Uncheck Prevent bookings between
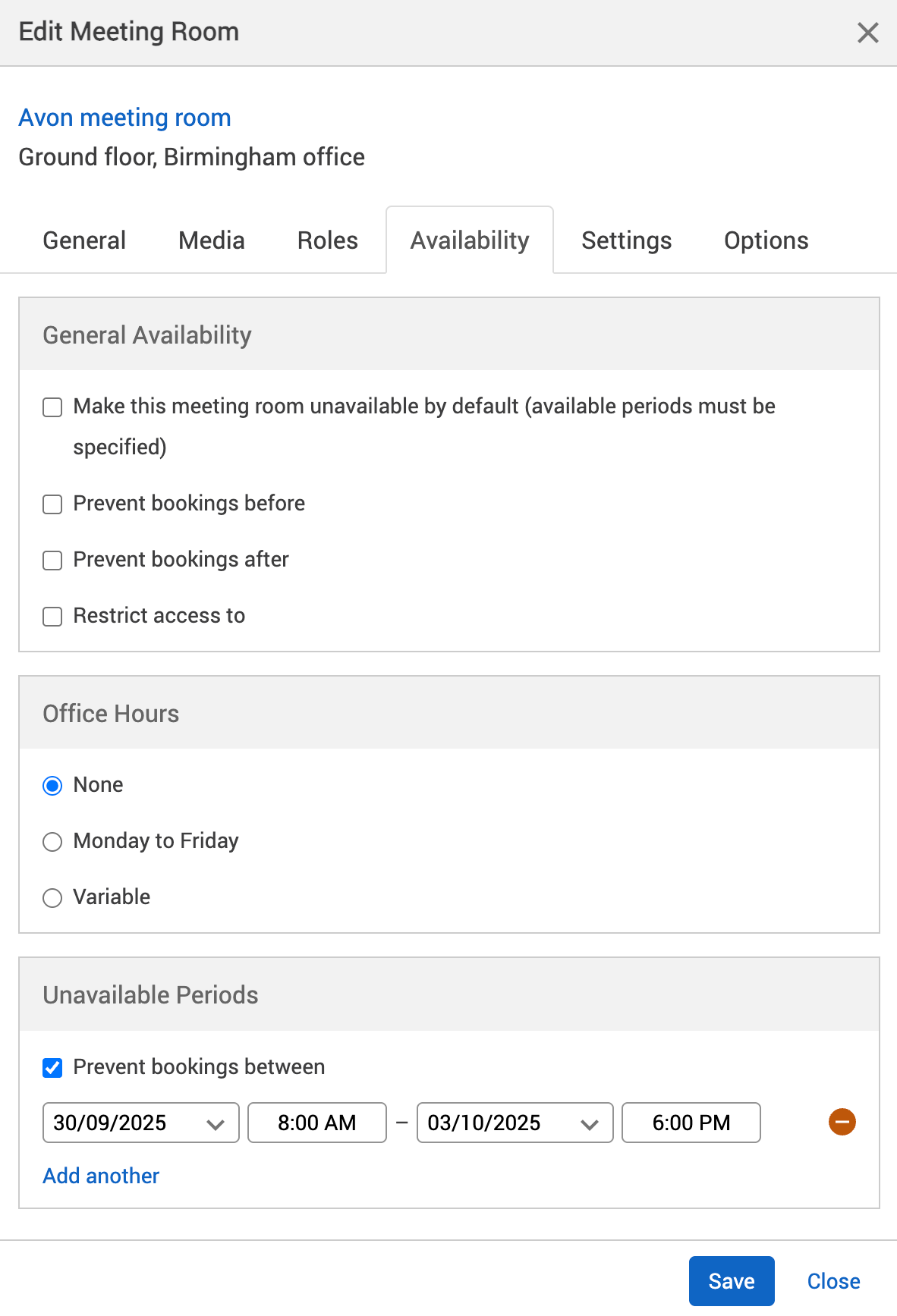This screenshot has height=1316, width=897. tap(52, 1067)
